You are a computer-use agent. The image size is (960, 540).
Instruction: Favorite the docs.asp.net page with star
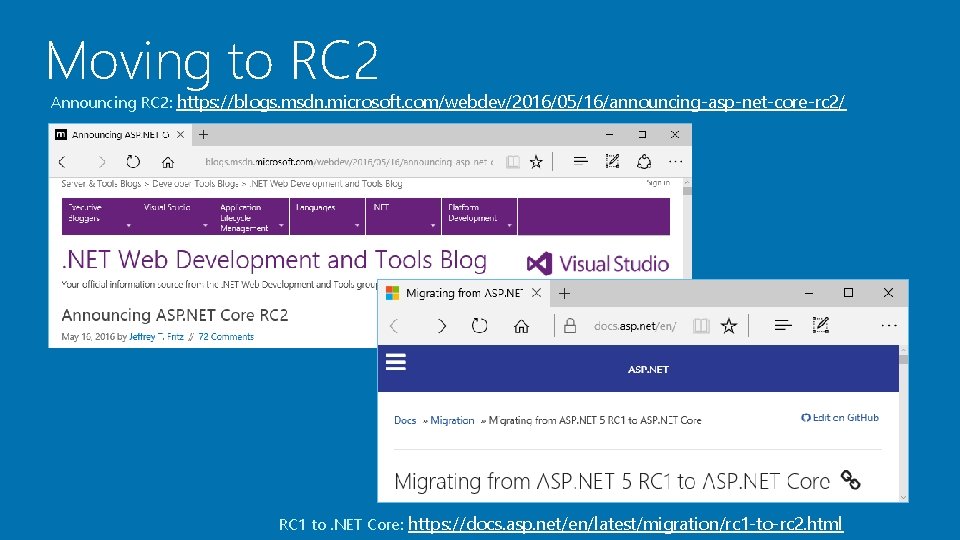[729, 326]
